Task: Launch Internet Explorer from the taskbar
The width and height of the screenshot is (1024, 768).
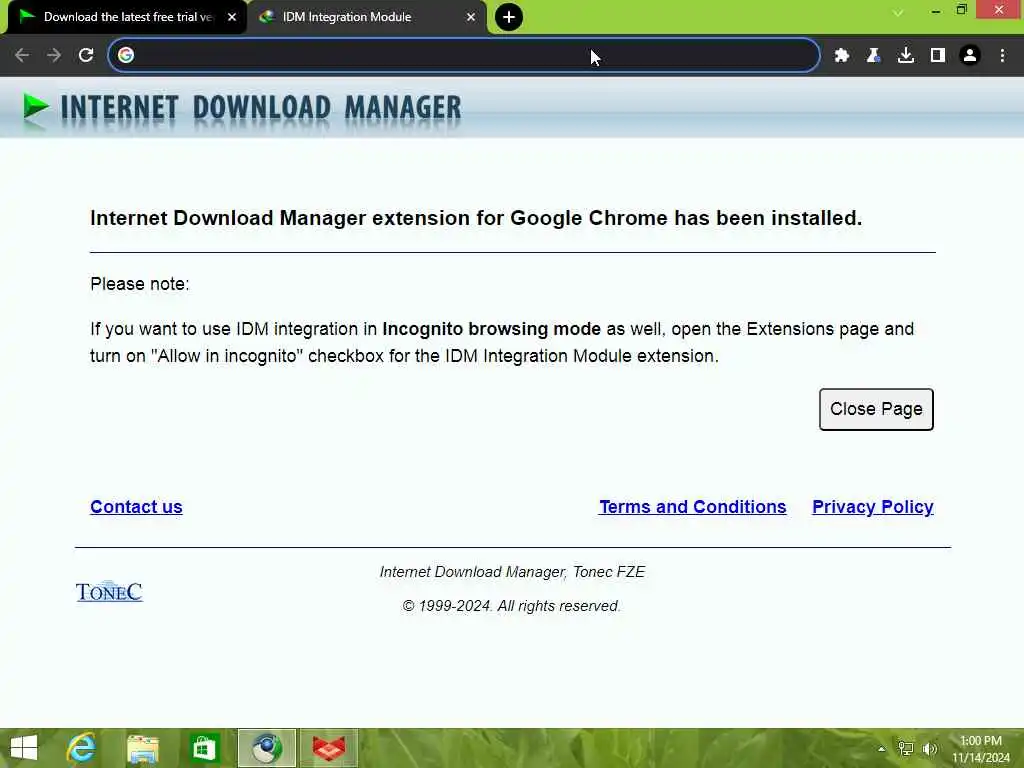Action: tap(82, 748)
